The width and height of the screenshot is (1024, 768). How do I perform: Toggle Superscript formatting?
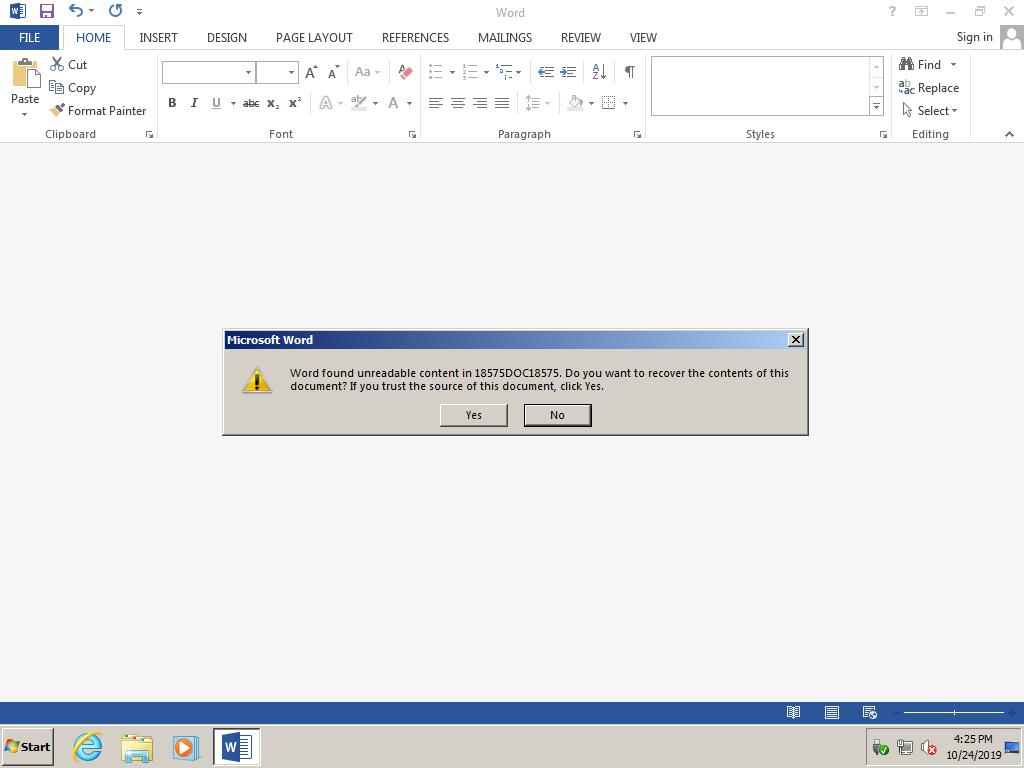click(295, 103)
